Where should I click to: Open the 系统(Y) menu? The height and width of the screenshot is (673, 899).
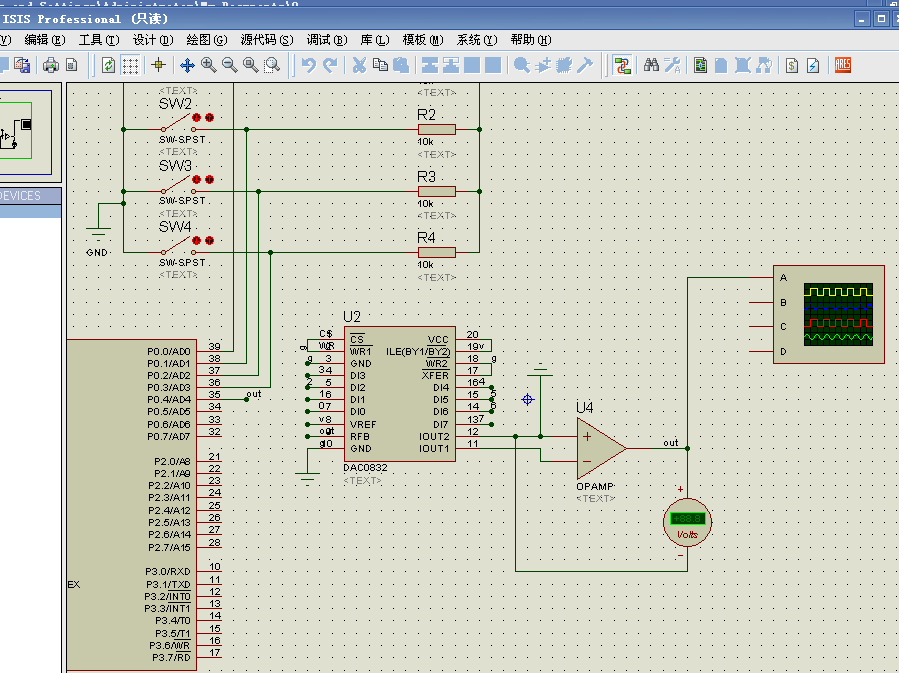pos(477,40)
